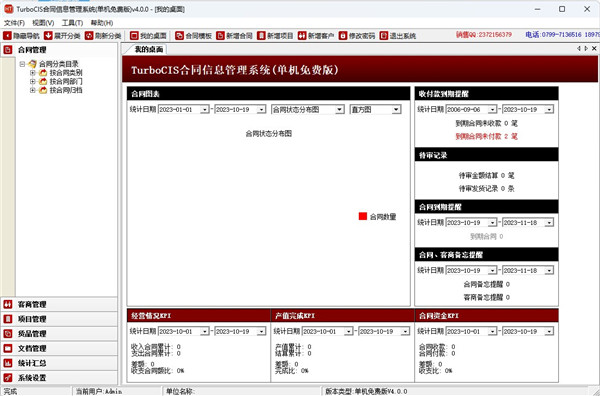Open the 系统设置 navigation section

59,378
